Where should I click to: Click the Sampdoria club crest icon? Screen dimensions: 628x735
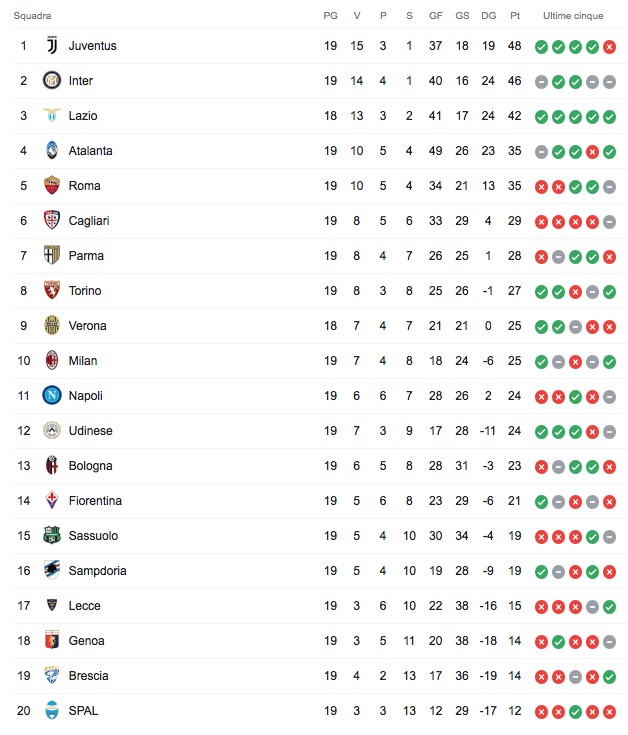click(52, 571)
